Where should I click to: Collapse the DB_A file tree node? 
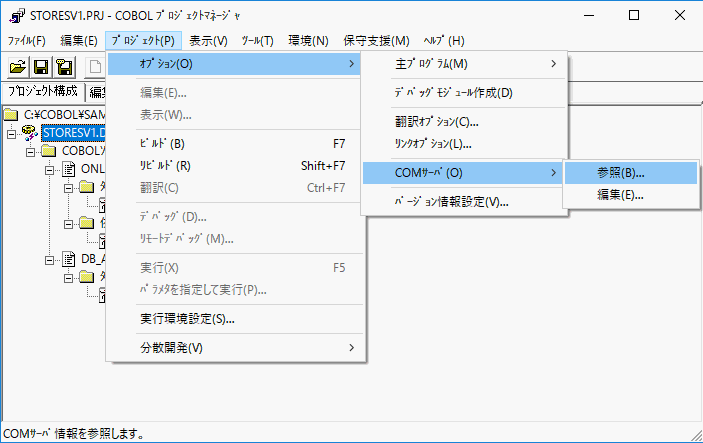(49, 260)
